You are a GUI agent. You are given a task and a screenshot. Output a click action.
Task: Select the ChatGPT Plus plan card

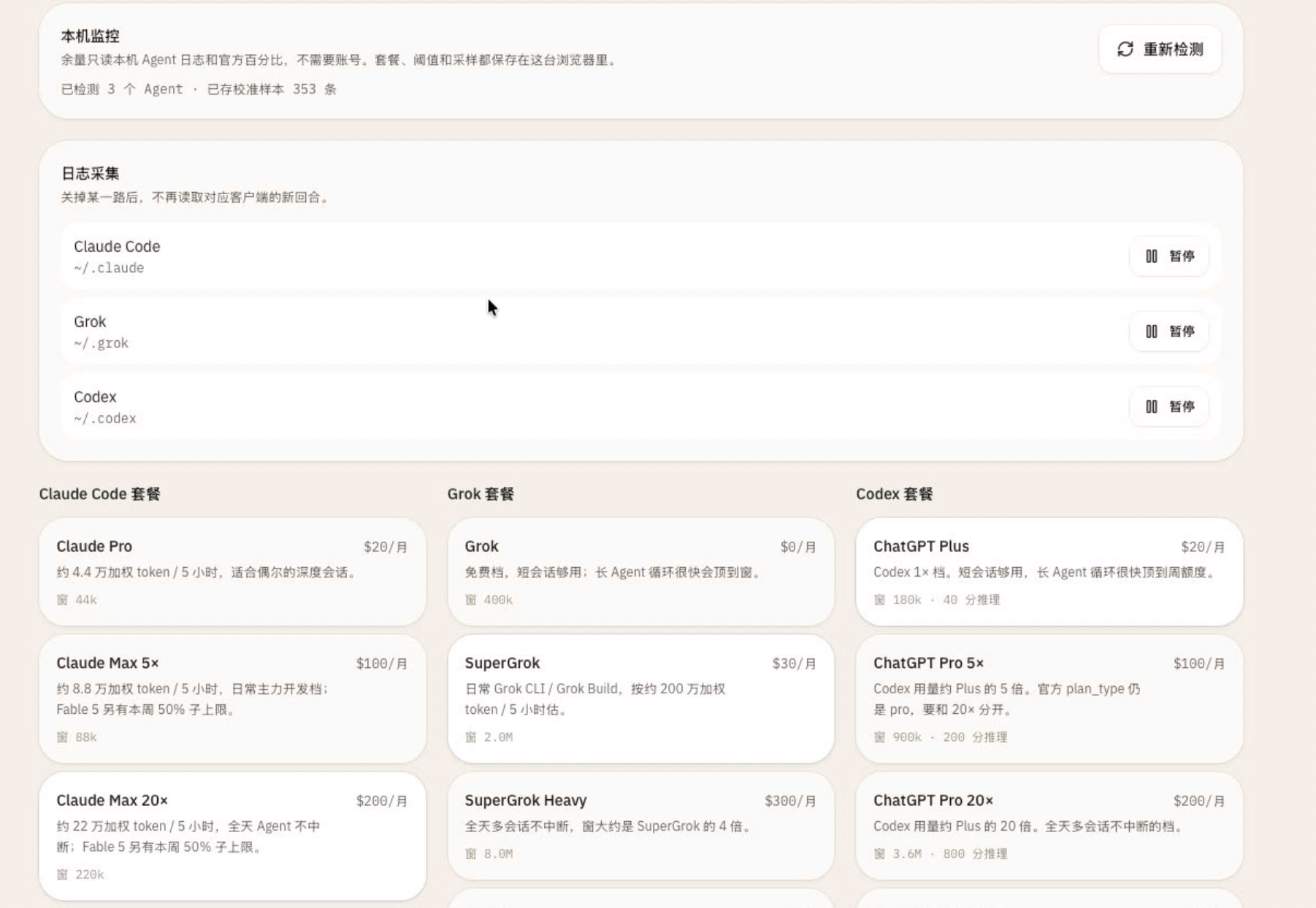click(x=1049, y=572)
